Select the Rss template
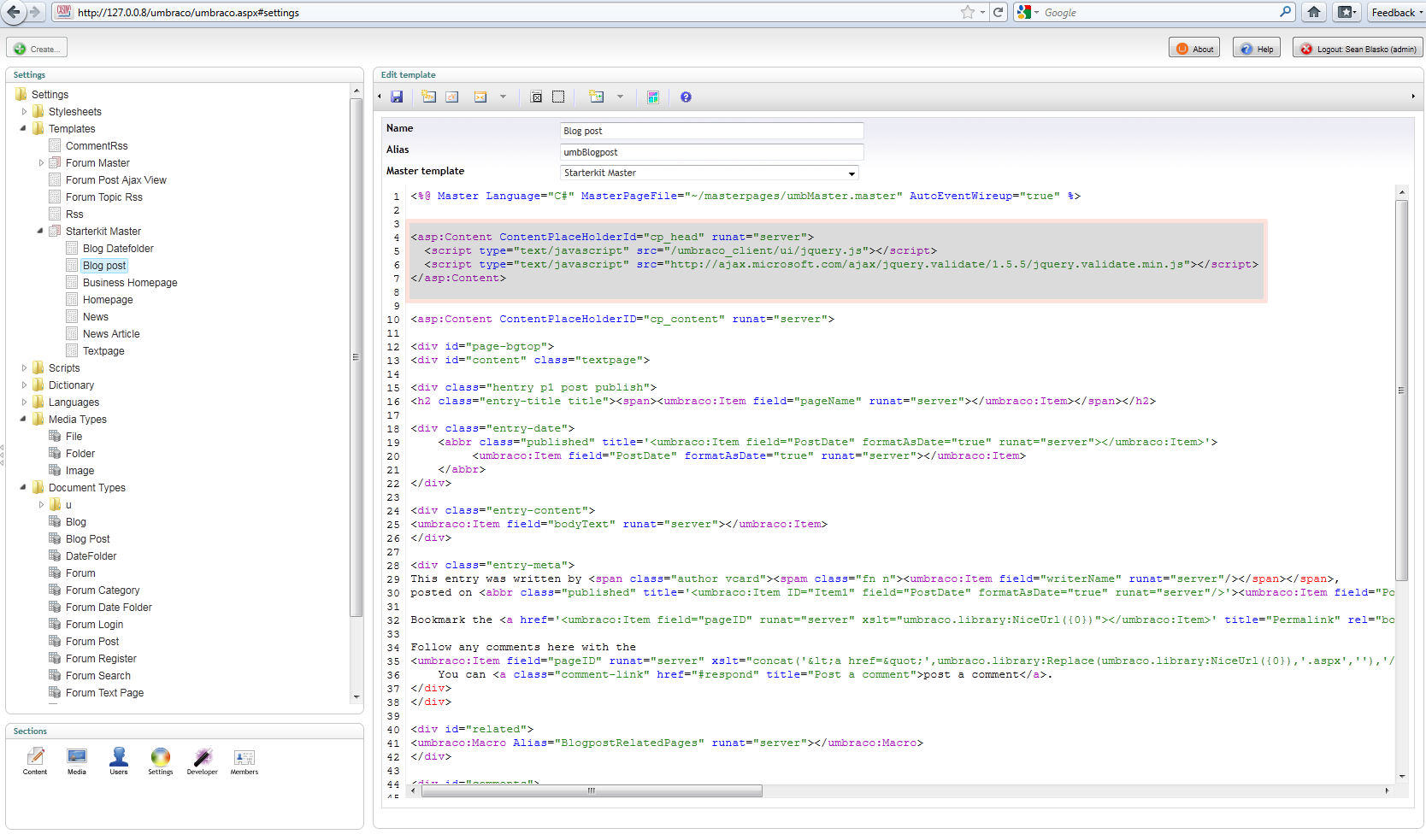The image size is (1426, 840). [x=74, y=214]
